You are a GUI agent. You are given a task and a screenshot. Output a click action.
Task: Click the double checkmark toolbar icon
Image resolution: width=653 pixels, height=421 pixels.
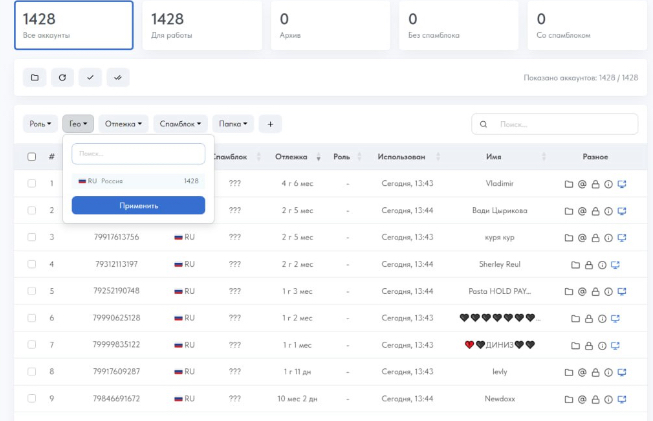pyautogui.click(x=118, y=77)
